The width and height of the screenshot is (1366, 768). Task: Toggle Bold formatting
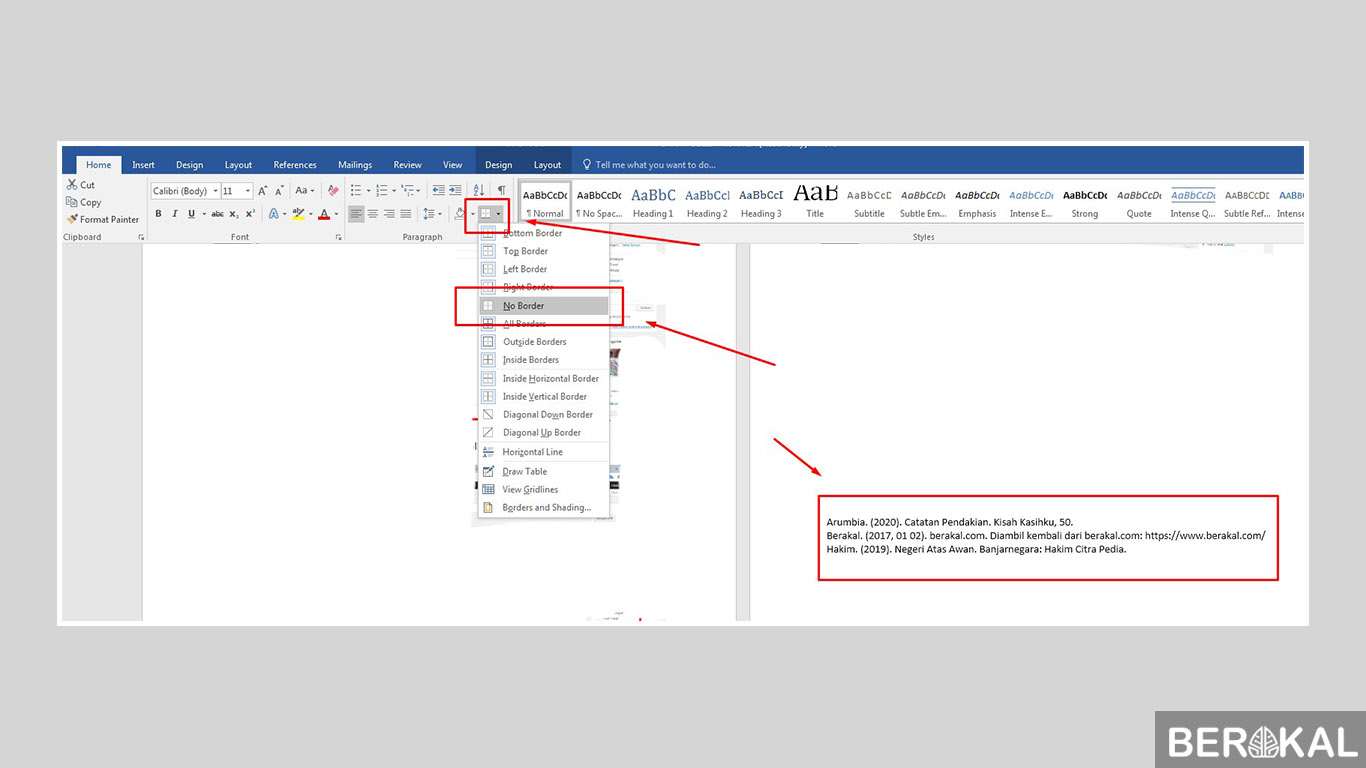click(158, 214)
